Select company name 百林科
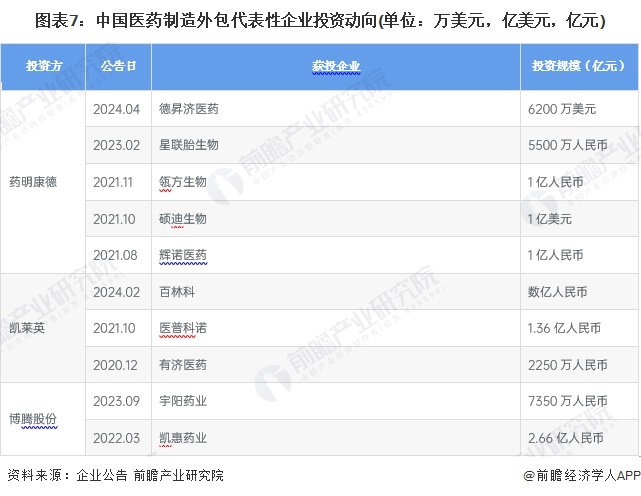 [177, 292]
